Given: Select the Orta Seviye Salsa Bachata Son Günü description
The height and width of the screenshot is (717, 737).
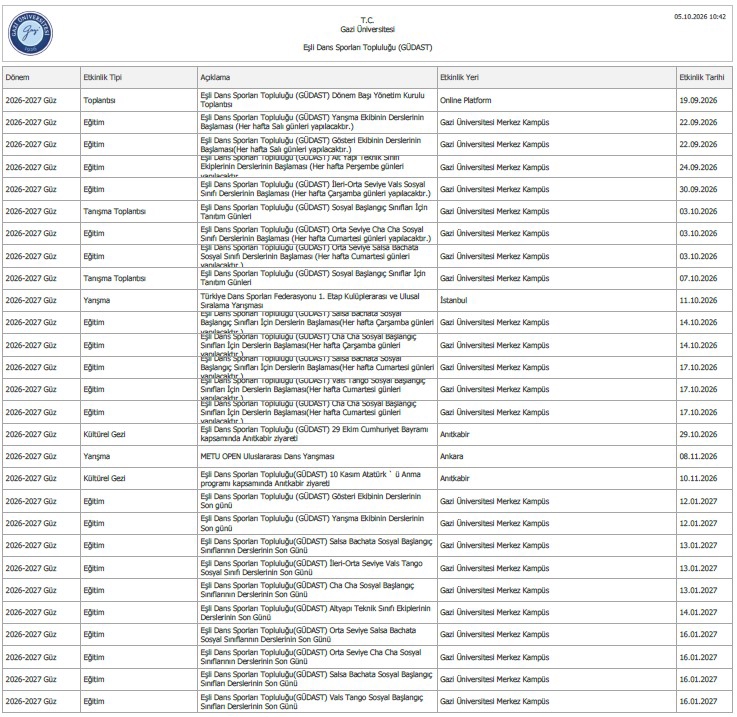Looking at the screenshot, I should click(308, 634).
